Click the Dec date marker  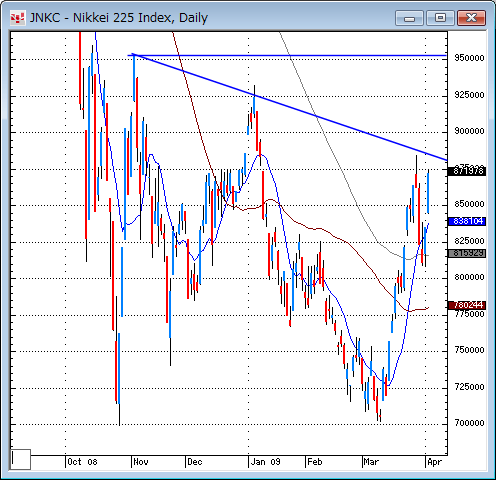click(x=194, y=462)
